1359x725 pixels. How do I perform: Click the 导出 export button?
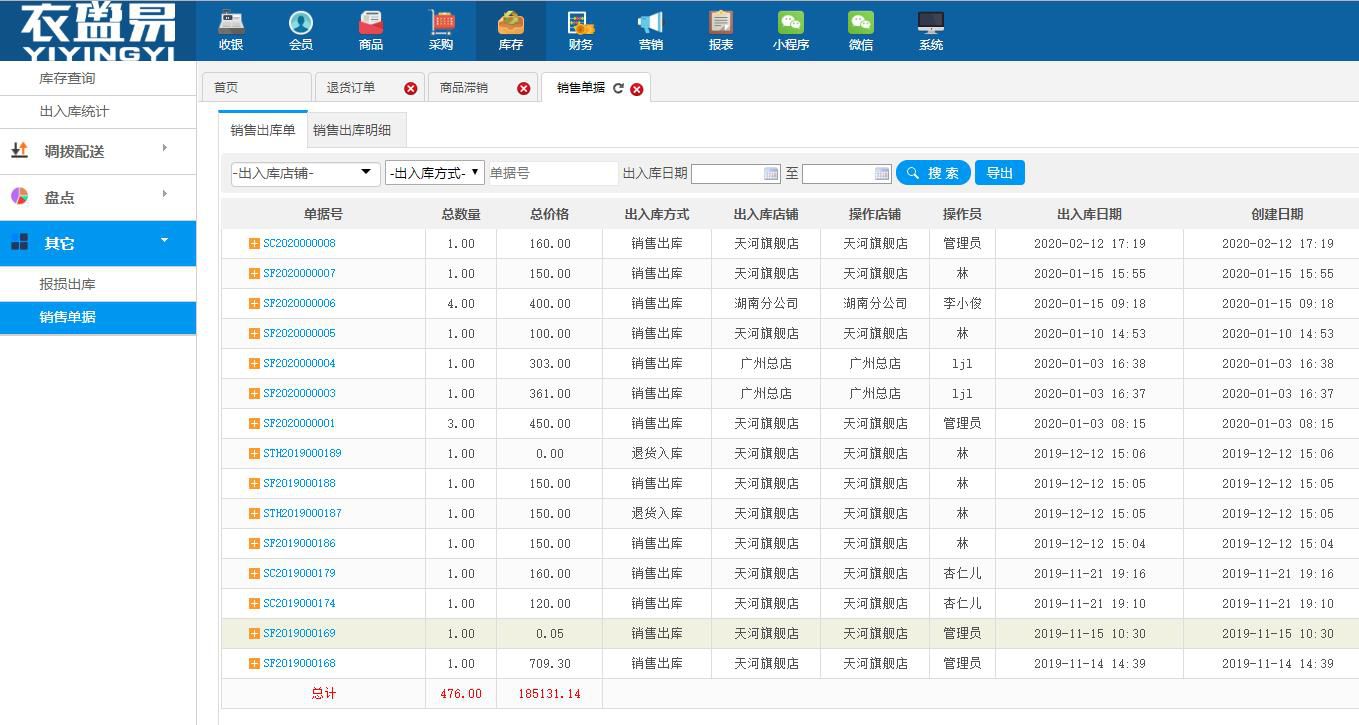pos(999,173)
